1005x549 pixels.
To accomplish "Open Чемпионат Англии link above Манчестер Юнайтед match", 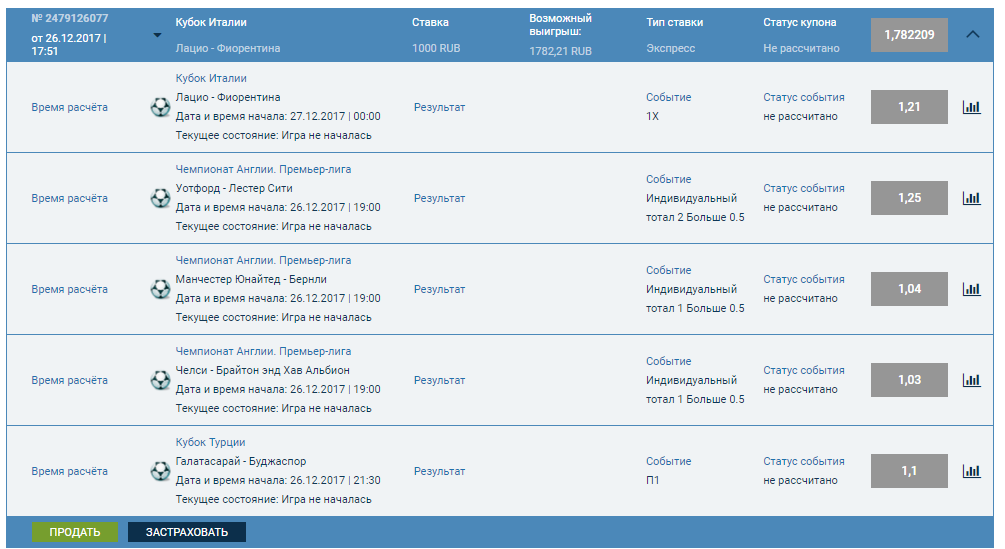I will click(x=263, y=260).
